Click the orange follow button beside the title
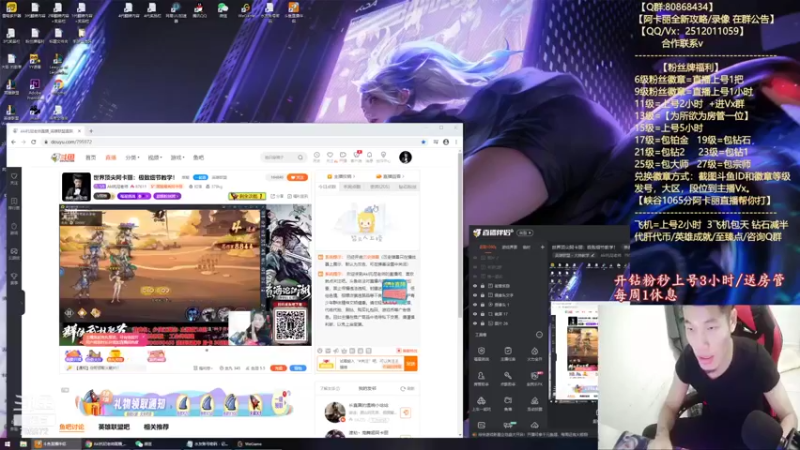The height and width of the screenshot is (450, 800). [x=297, y=177]
